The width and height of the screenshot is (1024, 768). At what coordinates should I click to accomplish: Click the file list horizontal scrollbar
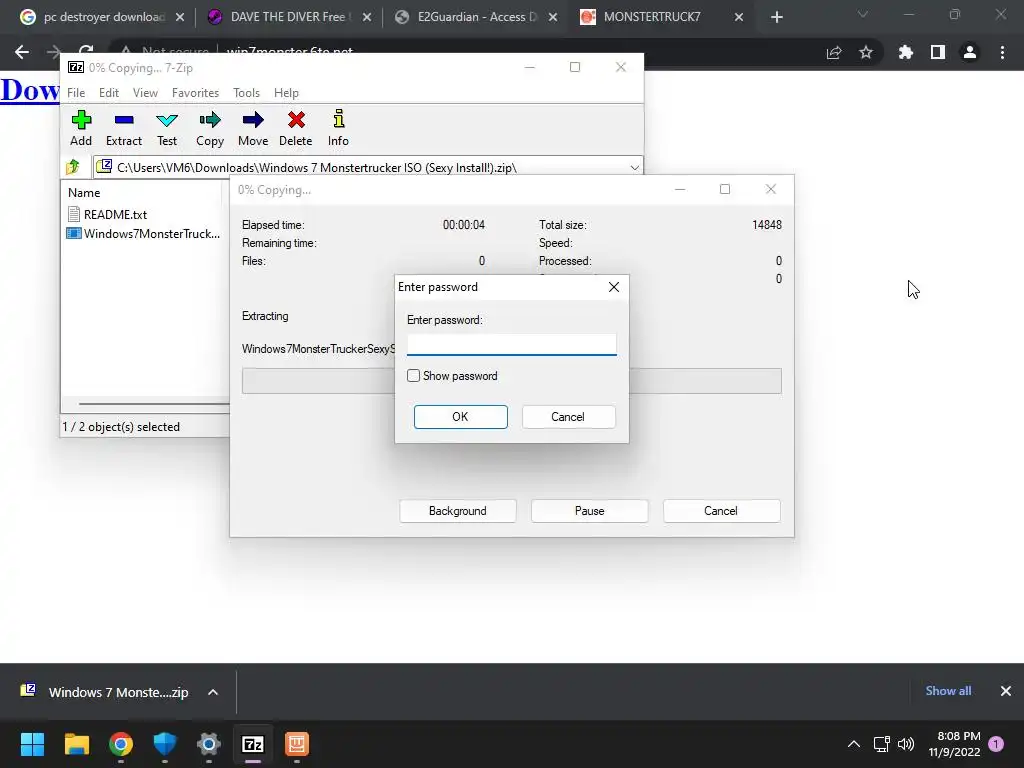pyautogui.click(x=154, y=404)
